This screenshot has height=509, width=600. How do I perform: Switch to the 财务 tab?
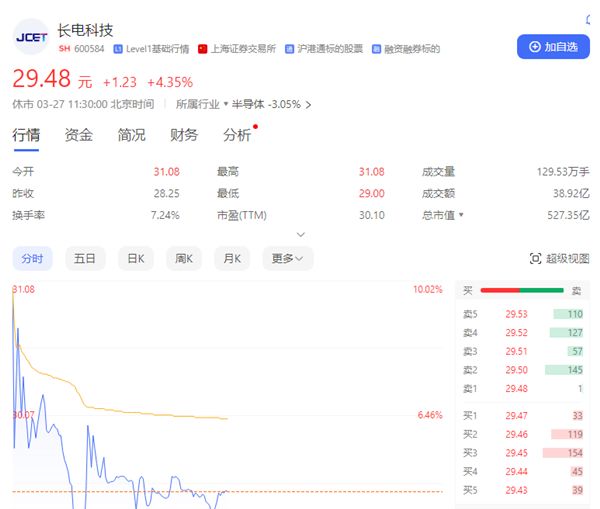pos(184,135)
